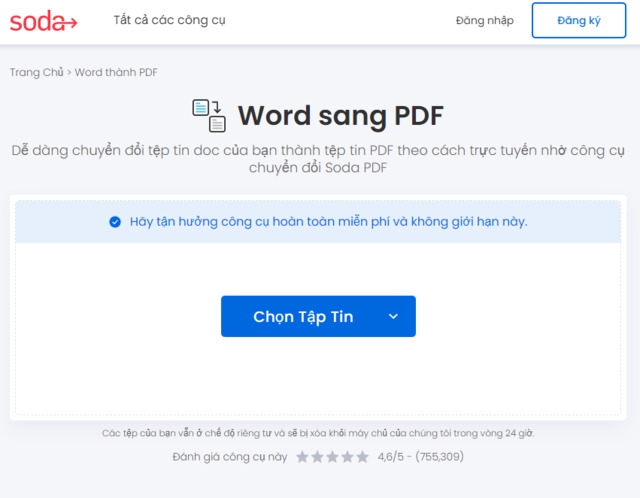Go to Trang Chủ breadcrumb

tap(36, 72)
